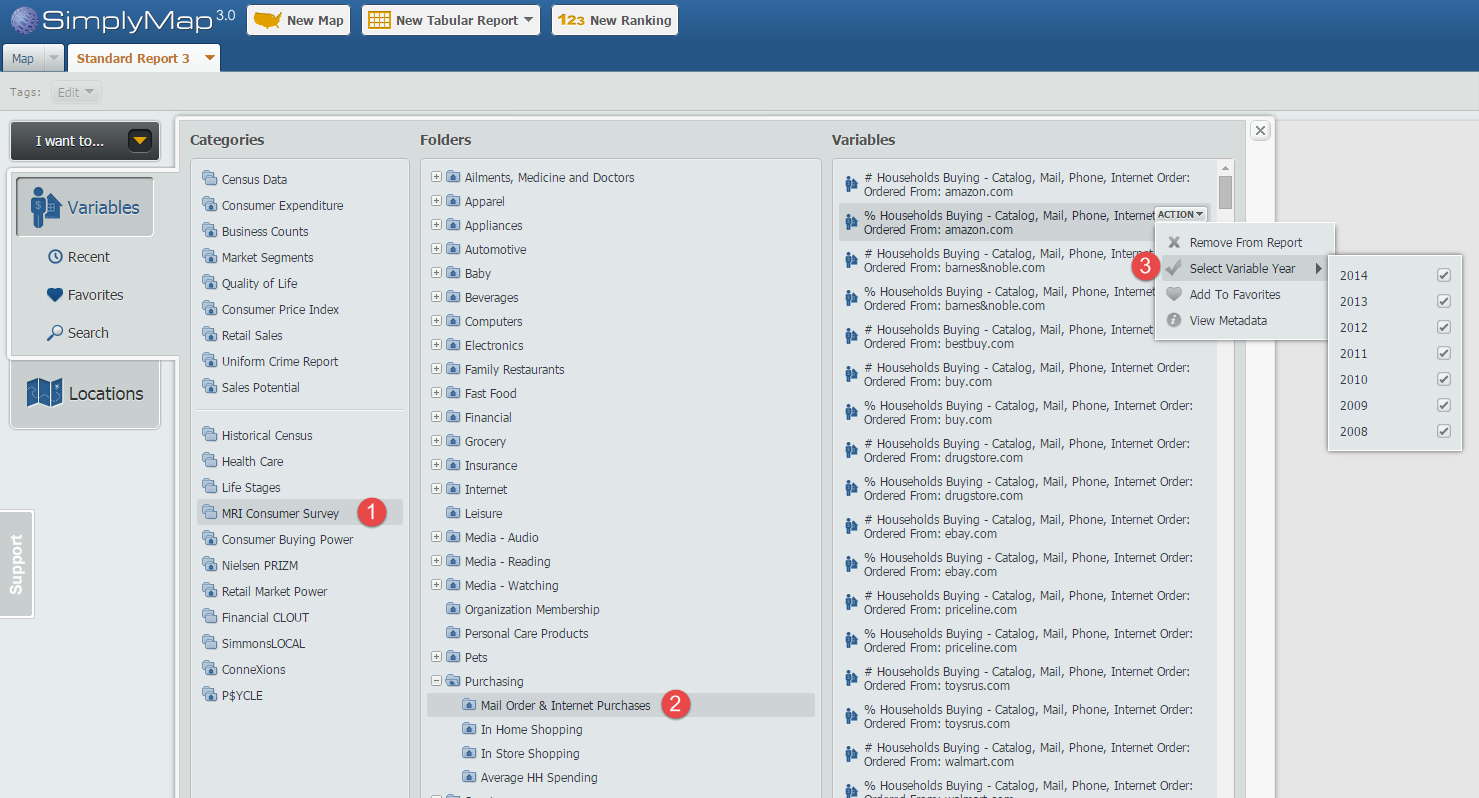
Task: Click the Average HH Spending folder icon
Action: click(469, 777)
